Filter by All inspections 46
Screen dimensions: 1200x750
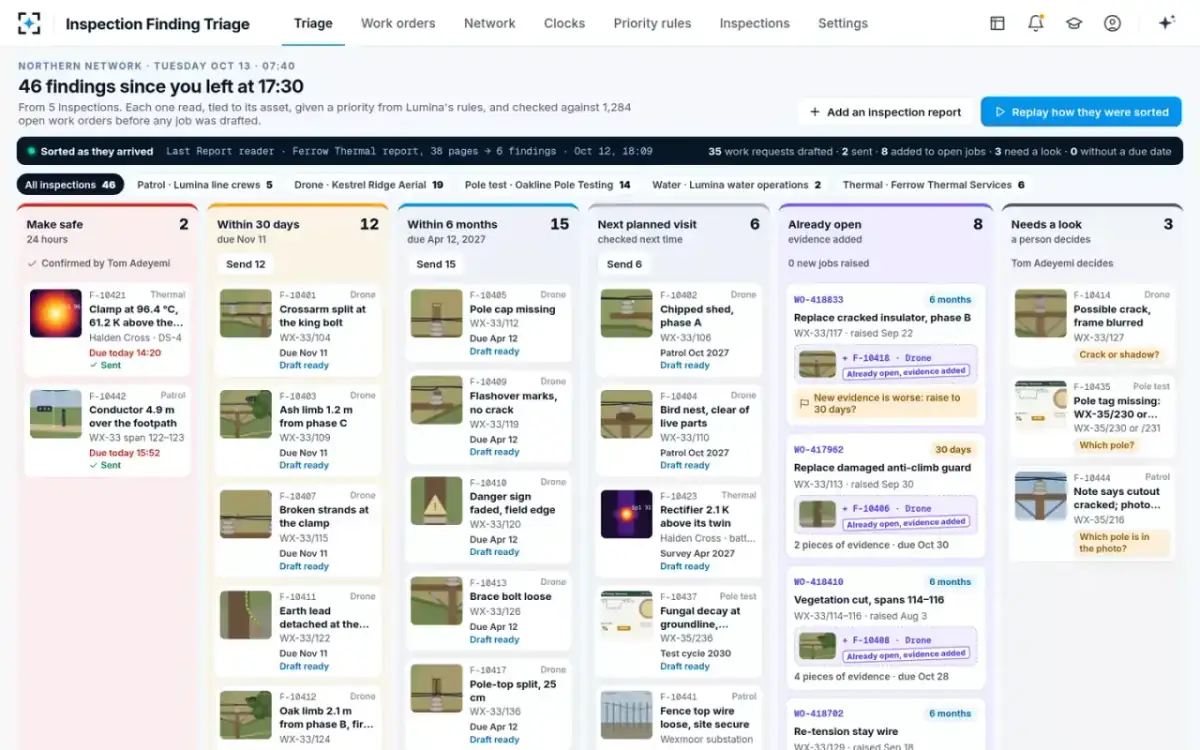pyautogui.click(x=70, y=185)
